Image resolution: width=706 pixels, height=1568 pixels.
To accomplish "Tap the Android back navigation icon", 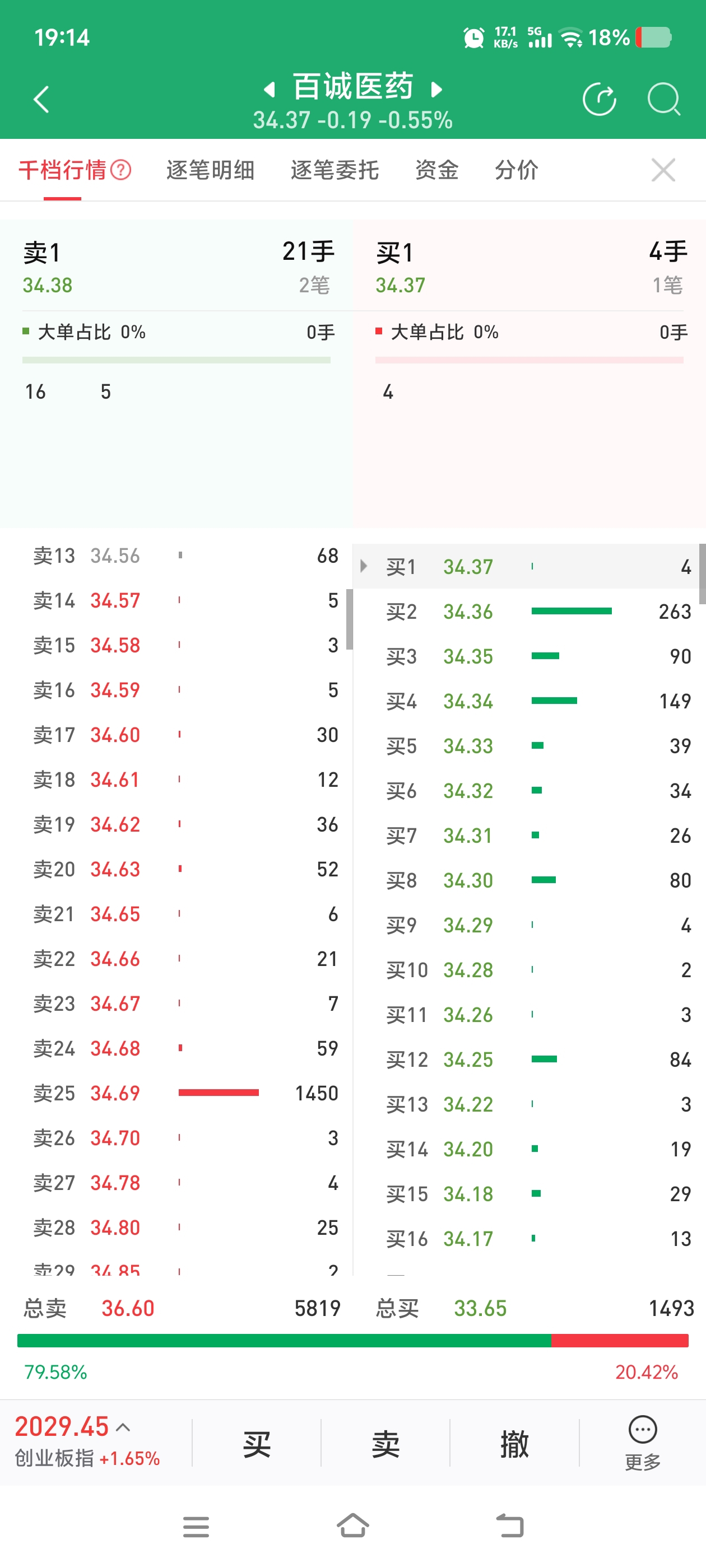I will coord(510,1526).
